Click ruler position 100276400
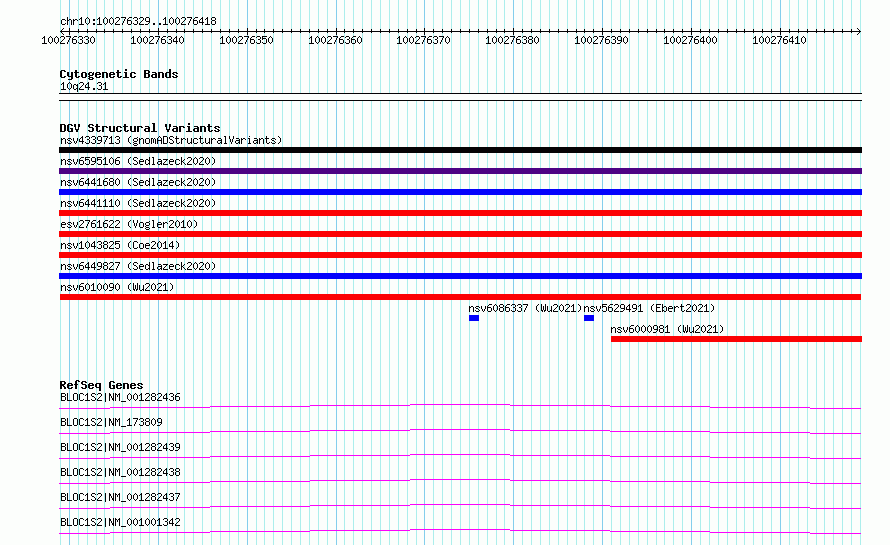 [x=690, y=40]
